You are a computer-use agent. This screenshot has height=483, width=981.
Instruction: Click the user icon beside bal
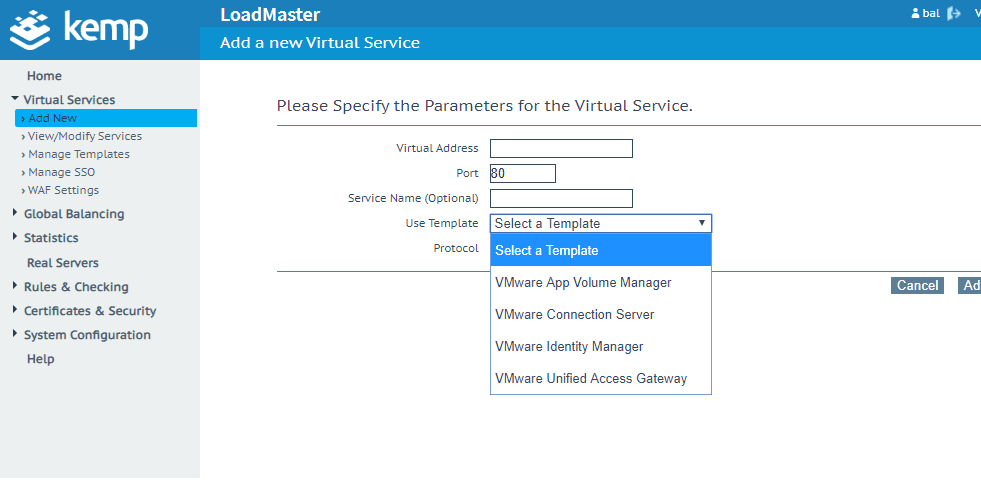point(915,13)
